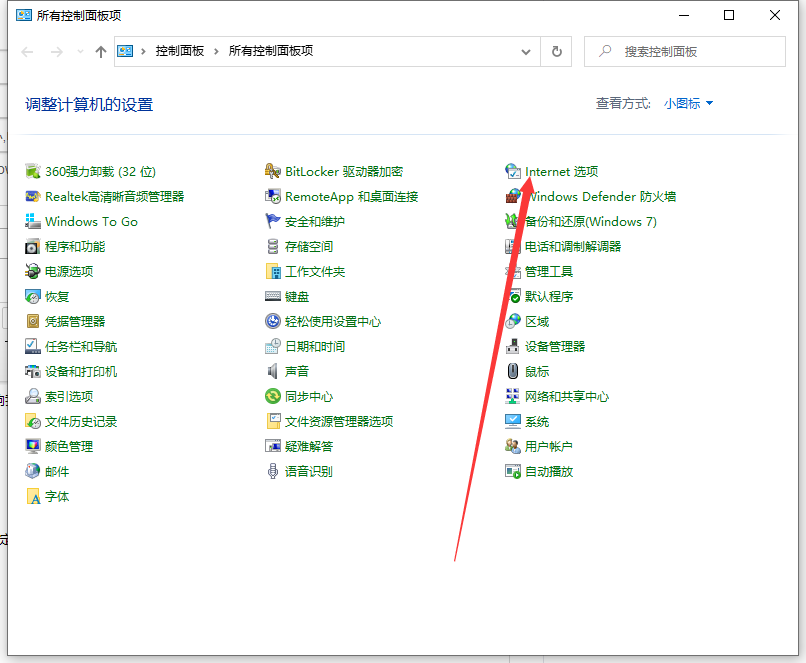806x663 pixels.
Task: Open BitLocker 驱动器加密 icon
Action: [x=273, y=172]
